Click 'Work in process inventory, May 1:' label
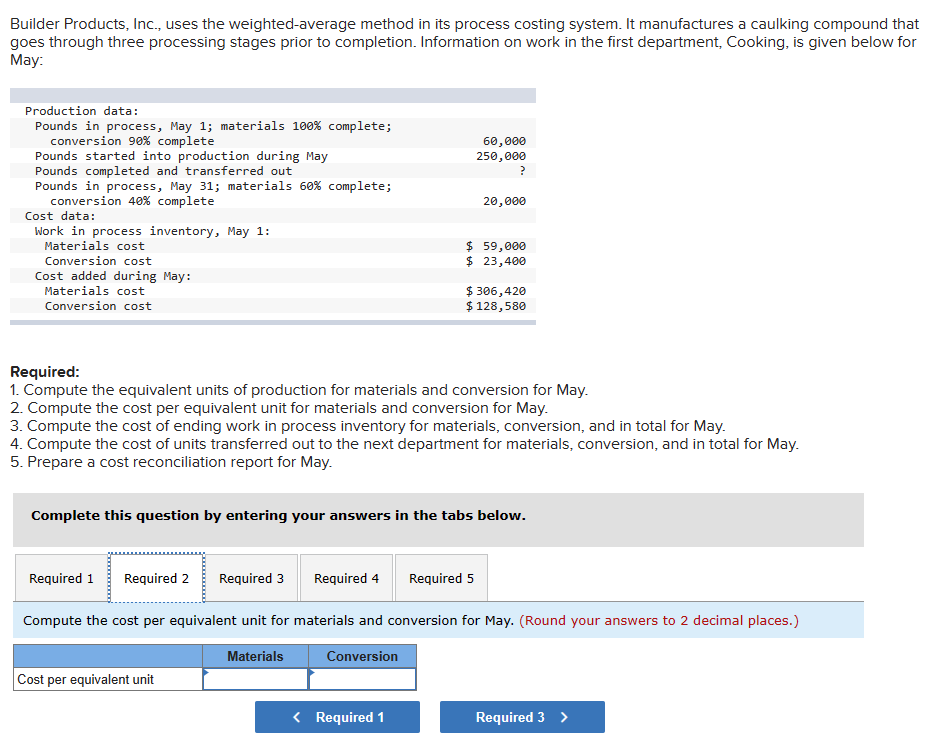 point(153,231)
